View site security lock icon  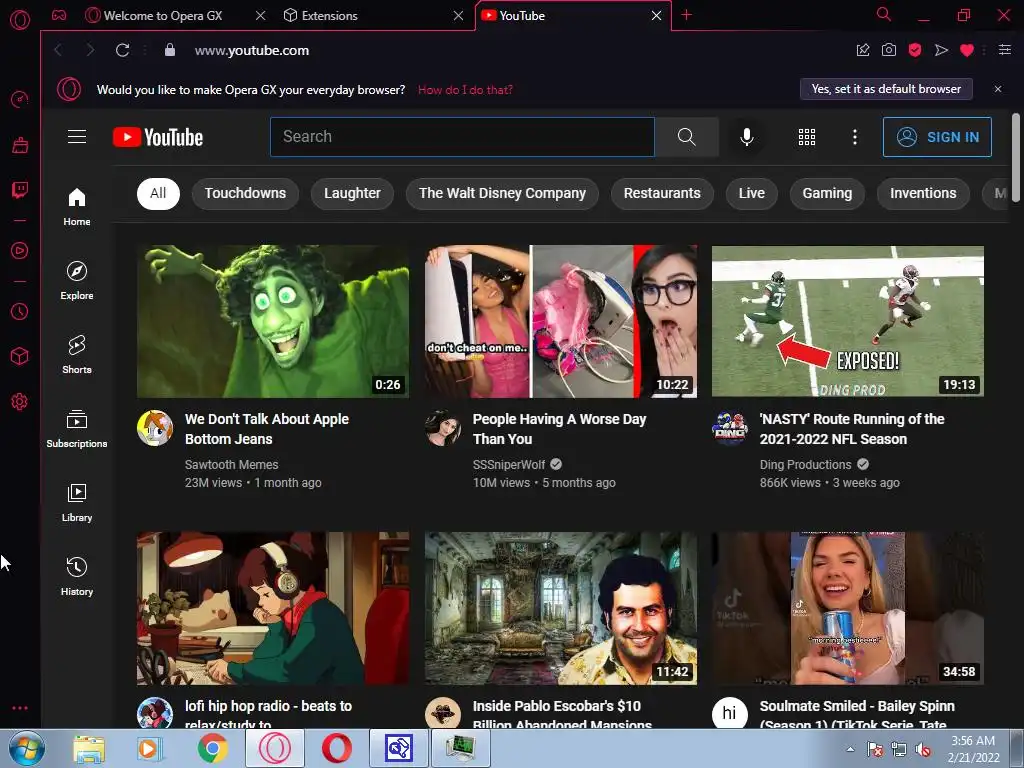click(x=170, y=50)
